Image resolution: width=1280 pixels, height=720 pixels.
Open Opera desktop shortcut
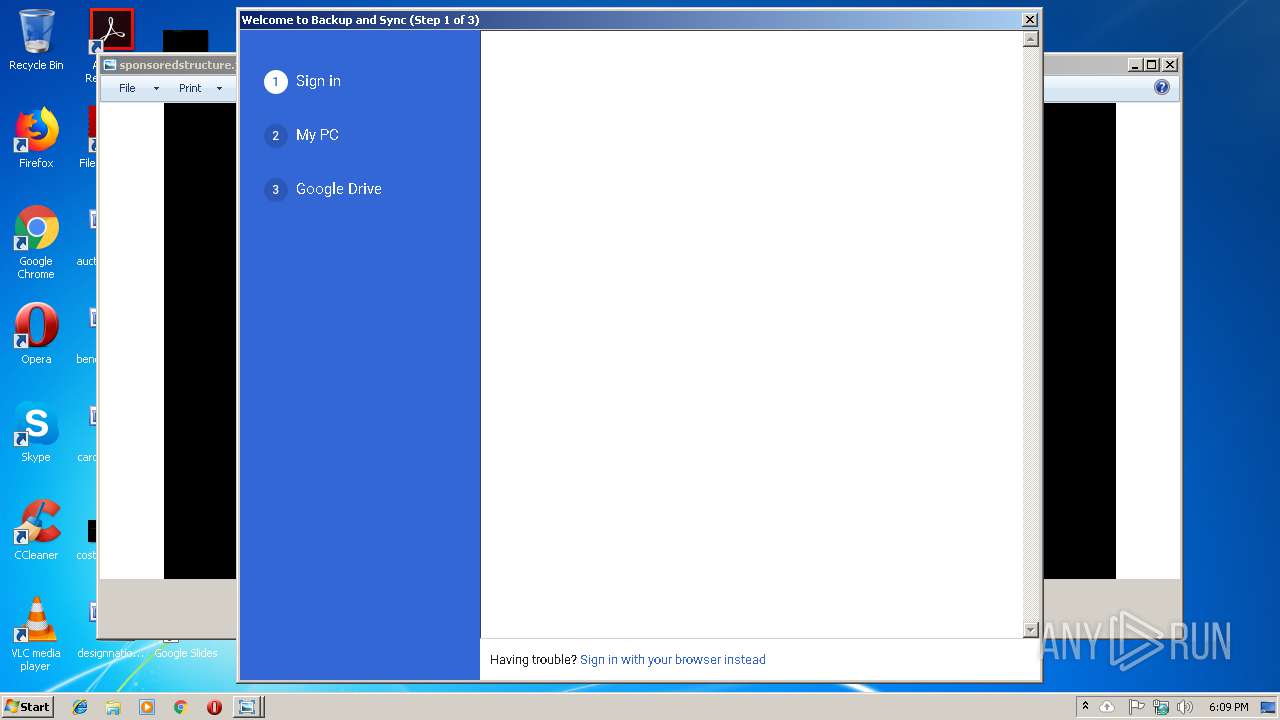click(36, 334)
